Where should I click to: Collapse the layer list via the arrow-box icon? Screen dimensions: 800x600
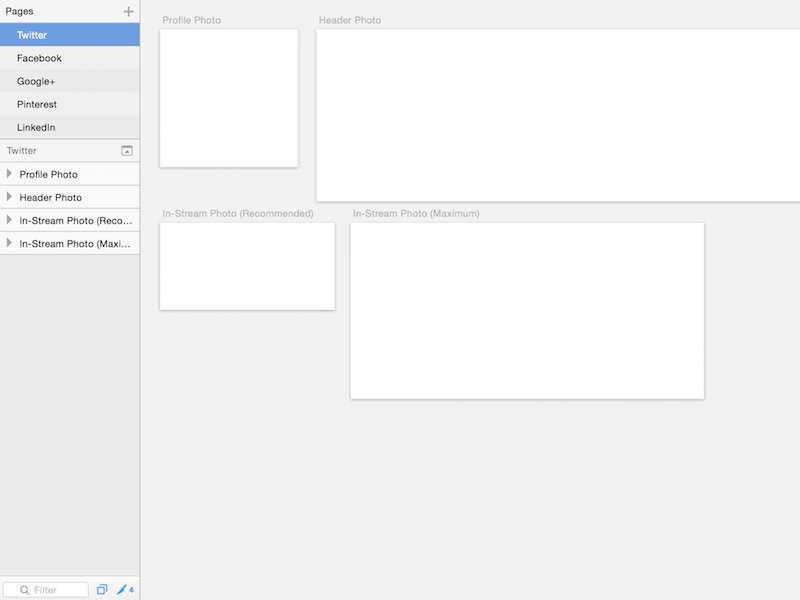(126, 150)
